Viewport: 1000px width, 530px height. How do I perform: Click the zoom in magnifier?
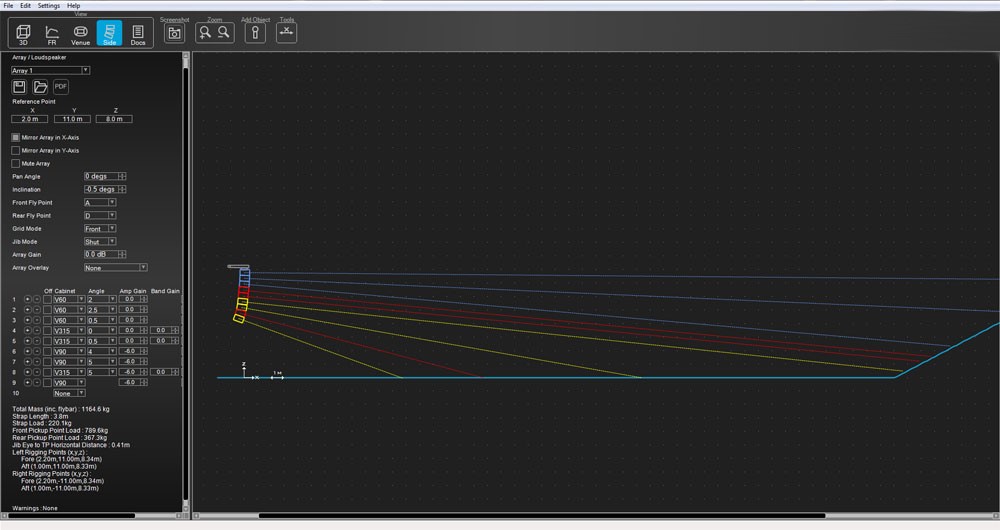205,33
